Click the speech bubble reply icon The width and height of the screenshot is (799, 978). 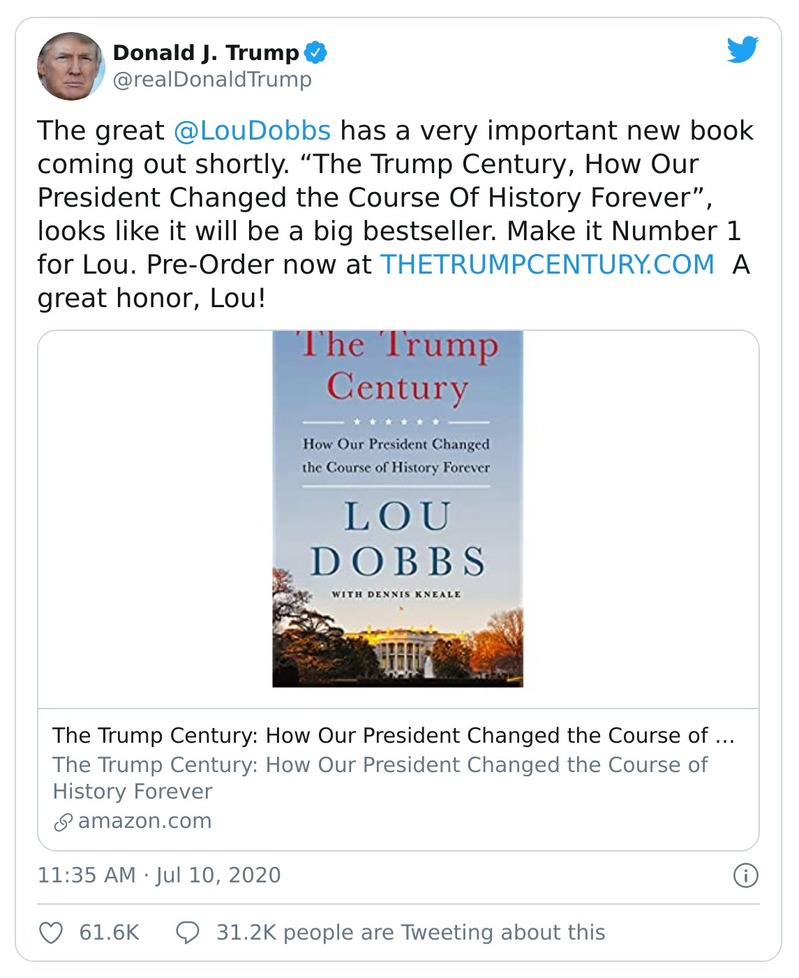[188, 931]
